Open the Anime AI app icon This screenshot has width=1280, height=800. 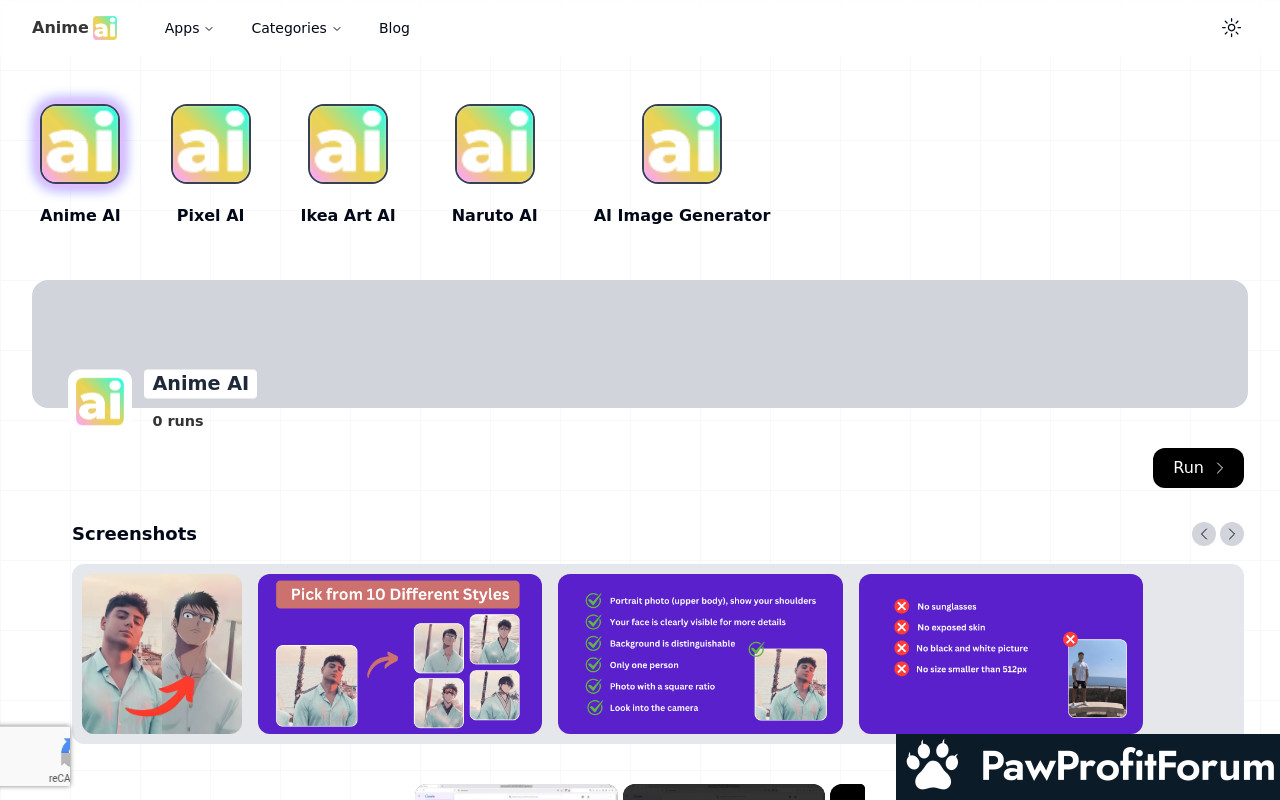pyautogui.click(x=80, y=144)
